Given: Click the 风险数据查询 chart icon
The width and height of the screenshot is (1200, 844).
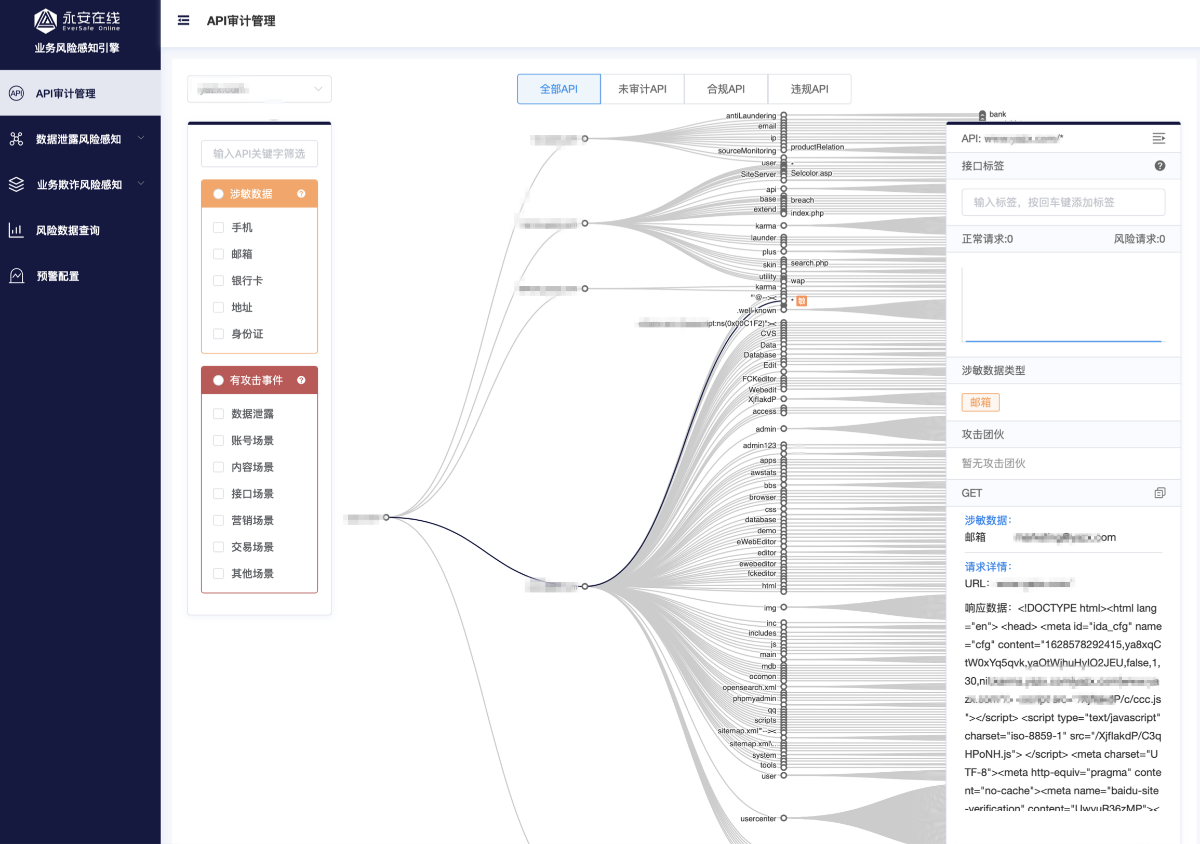Looking at the screenshot, I should click(x=16, y=230).
